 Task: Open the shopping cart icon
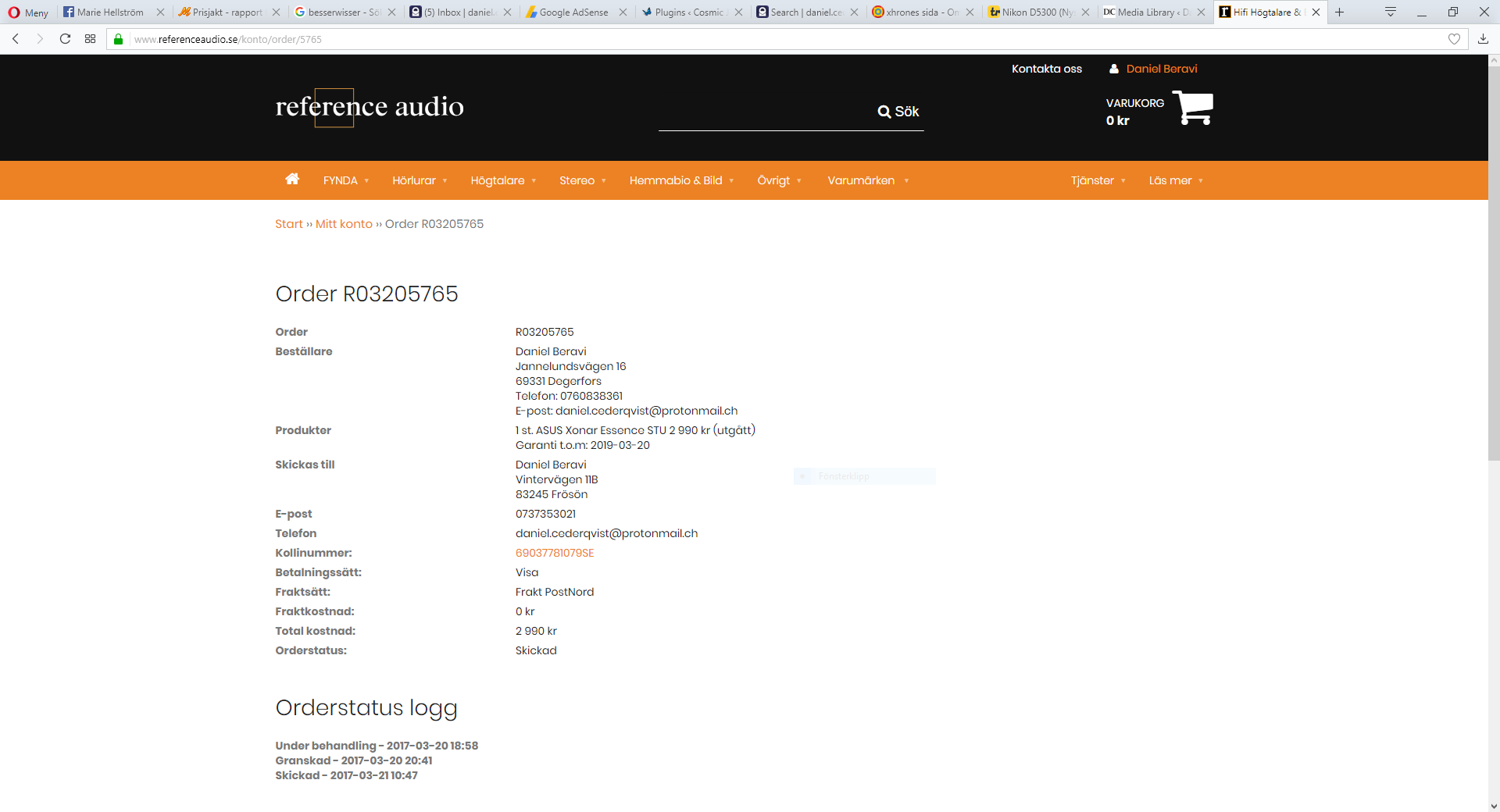(1193, 108)
